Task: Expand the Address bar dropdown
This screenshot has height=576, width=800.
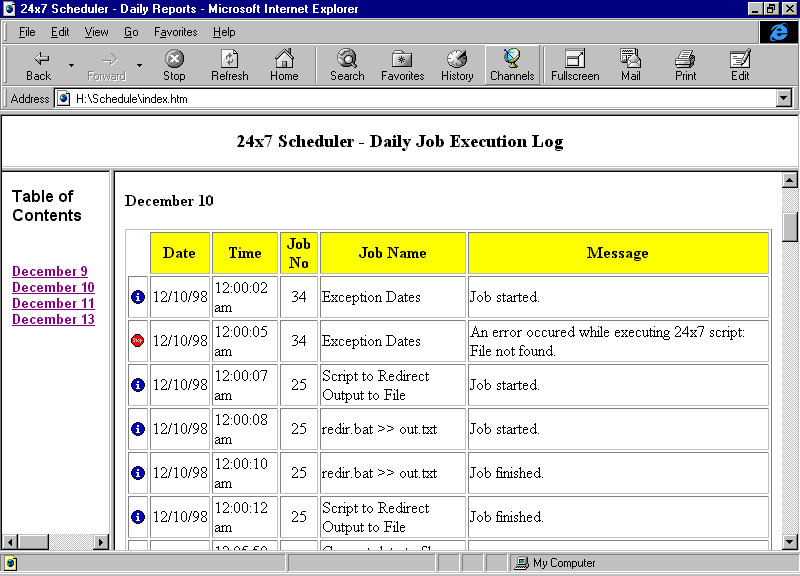Action: tap(784, 98)
